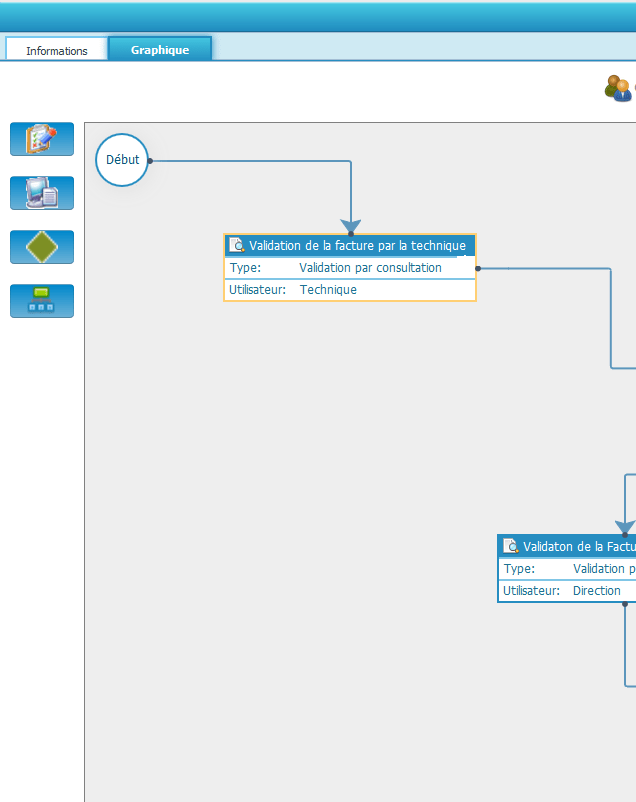Click the "Validation par consultation" type value
This screenshot has height=802, width=636.
[370, 268]
